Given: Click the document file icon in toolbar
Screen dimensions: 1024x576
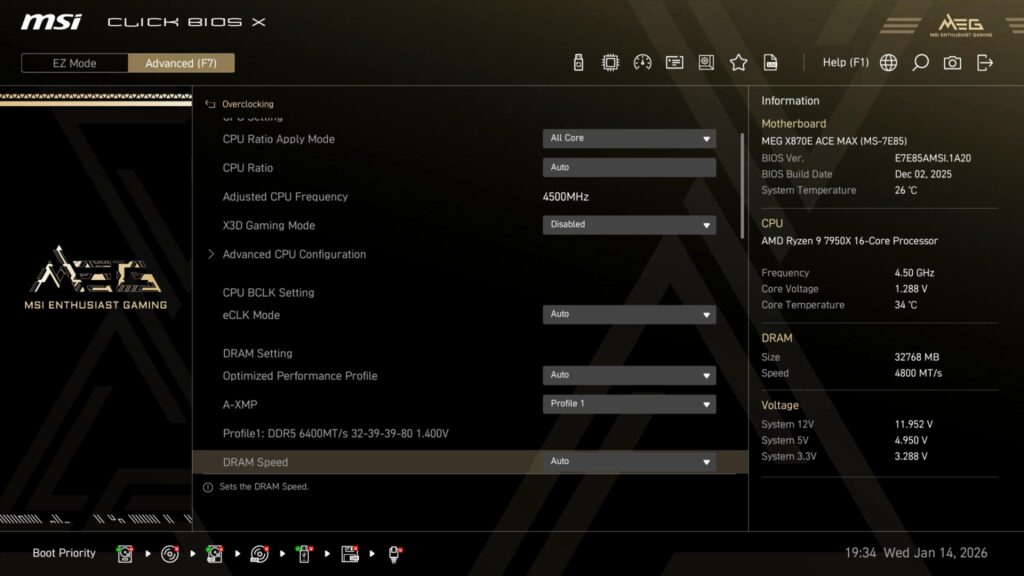Looking at the screenshot, I should click(x=771, y=63).
